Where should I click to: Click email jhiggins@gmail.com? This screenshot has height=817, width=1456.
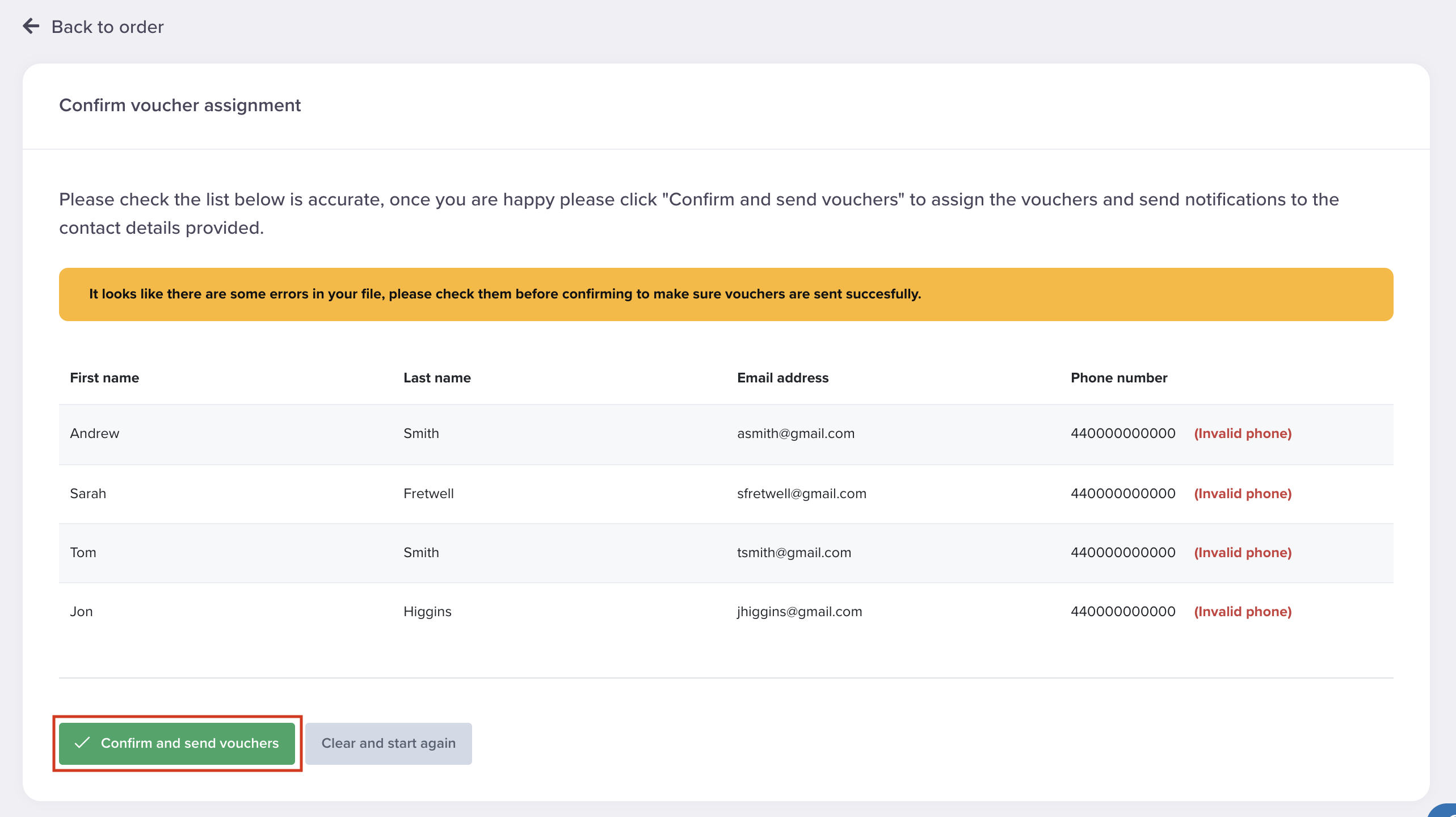click(x=799, y=612)
